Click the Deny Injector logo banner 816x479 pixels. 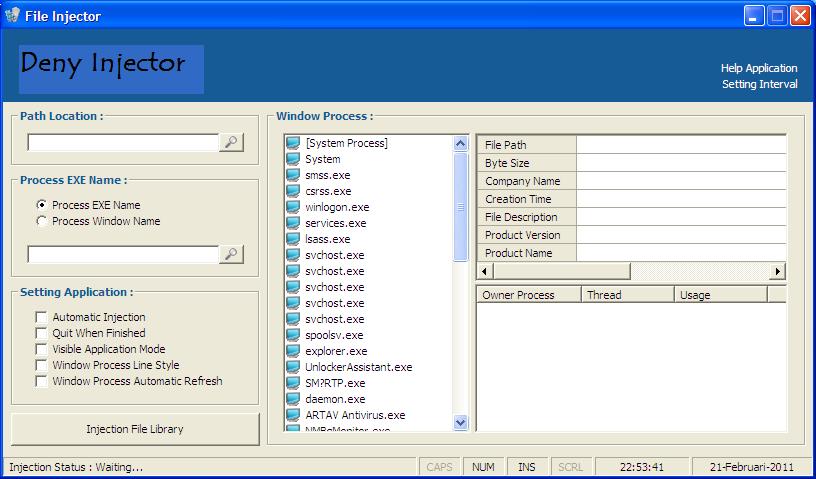tap(111, 69)
